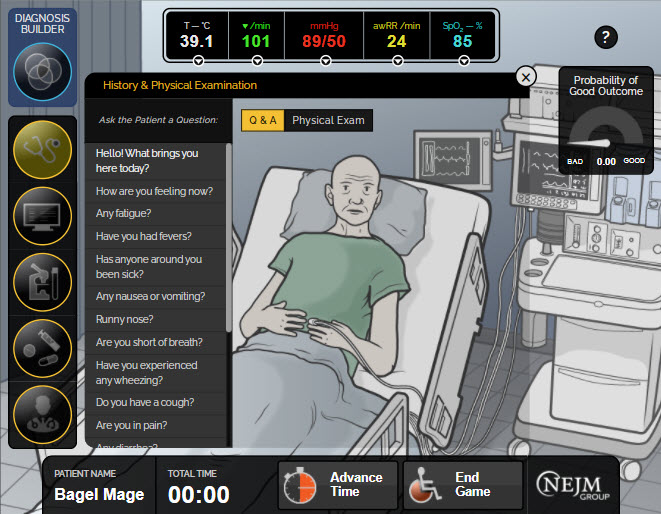This screenshot has width=661, height=514.
Task: Ask 'Have you experienced any wheezing?'
Action: tap(156, 373)
